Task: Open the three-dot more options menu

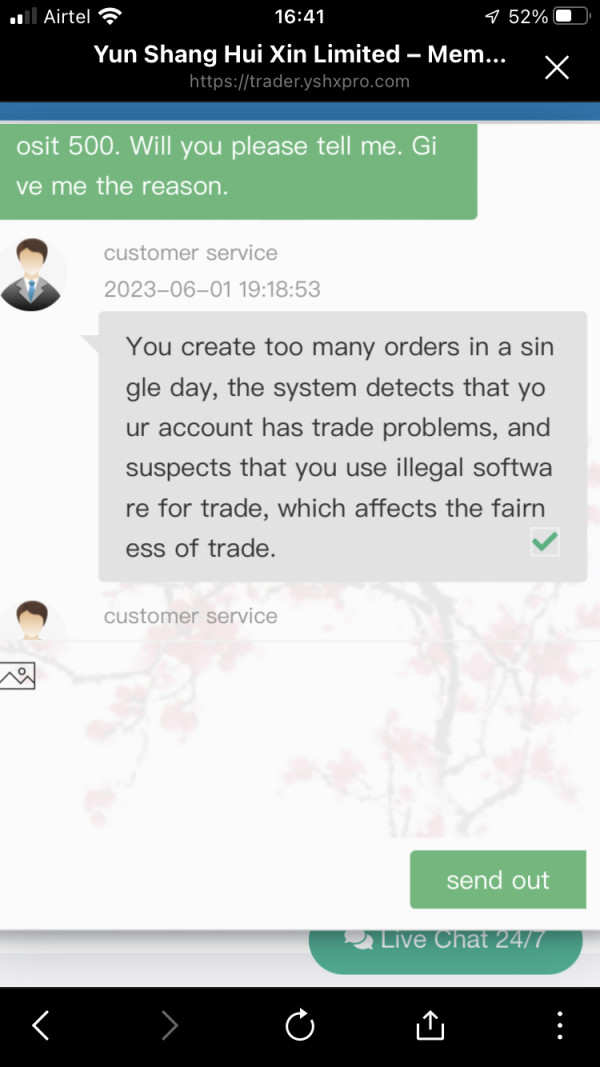Action: click(x=559, y=1025)
